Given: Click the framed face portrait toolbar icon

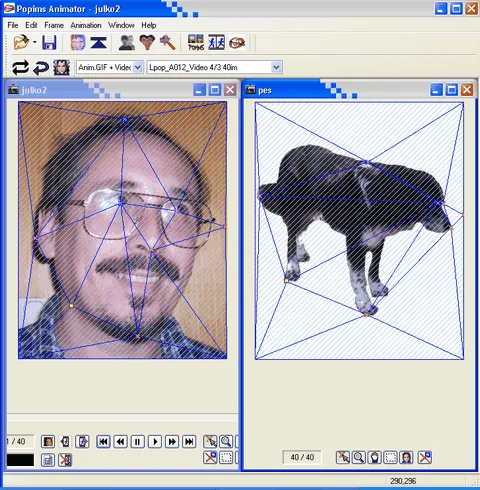Looking at the screenshot, I should click(x=78, y=43).
